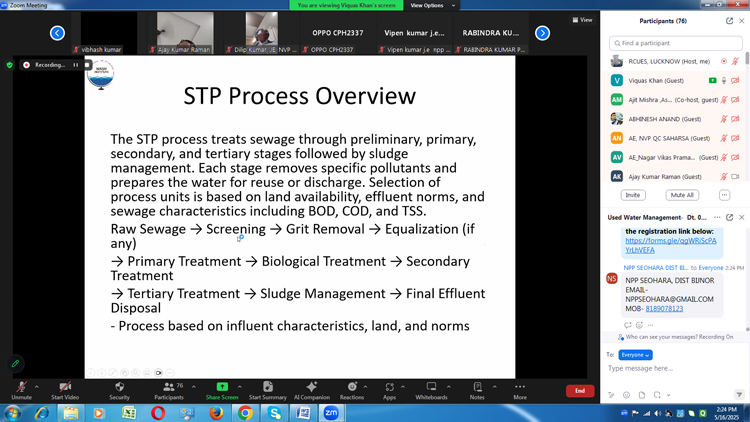The height and width of the screenshot is (422, 750).
Task: Select the Ajay Kumar Raman video thumbnail
Action: click(185, 33)
